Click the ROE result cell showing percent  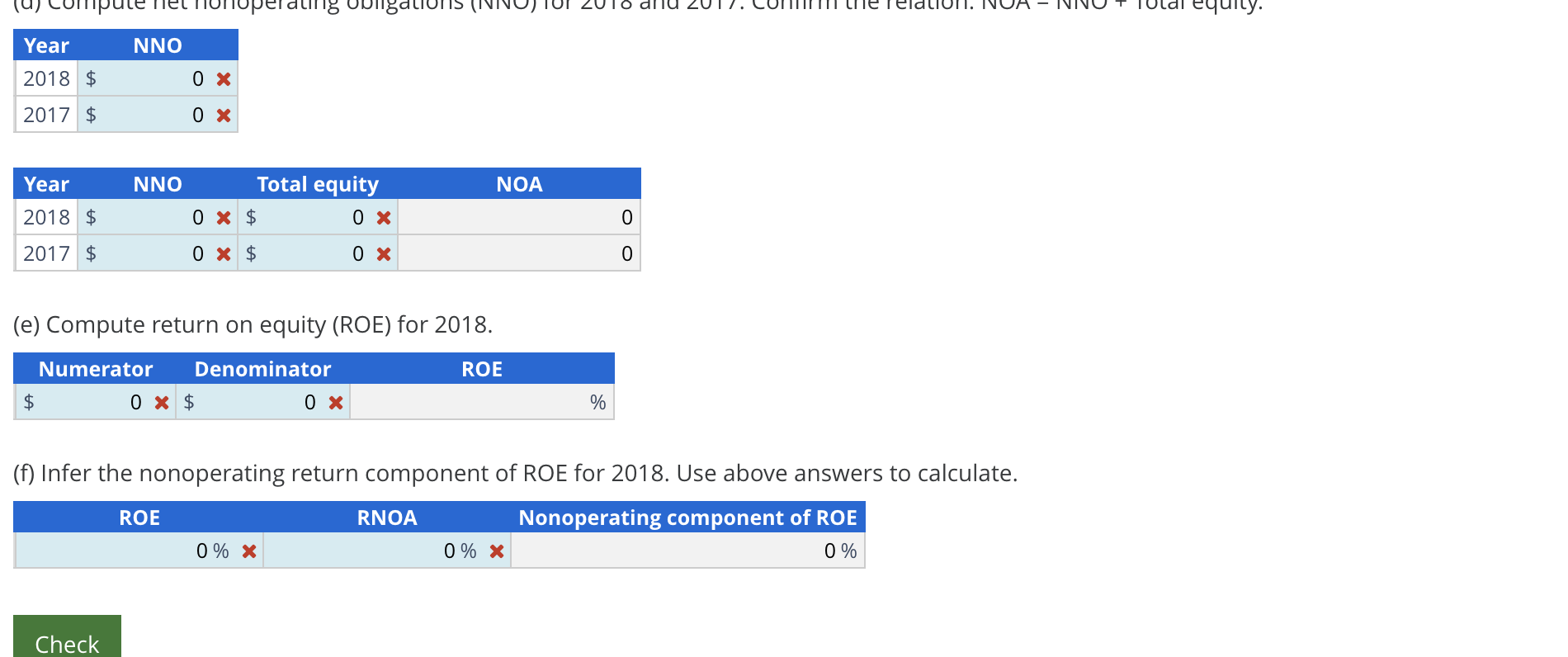pos(481,402)
